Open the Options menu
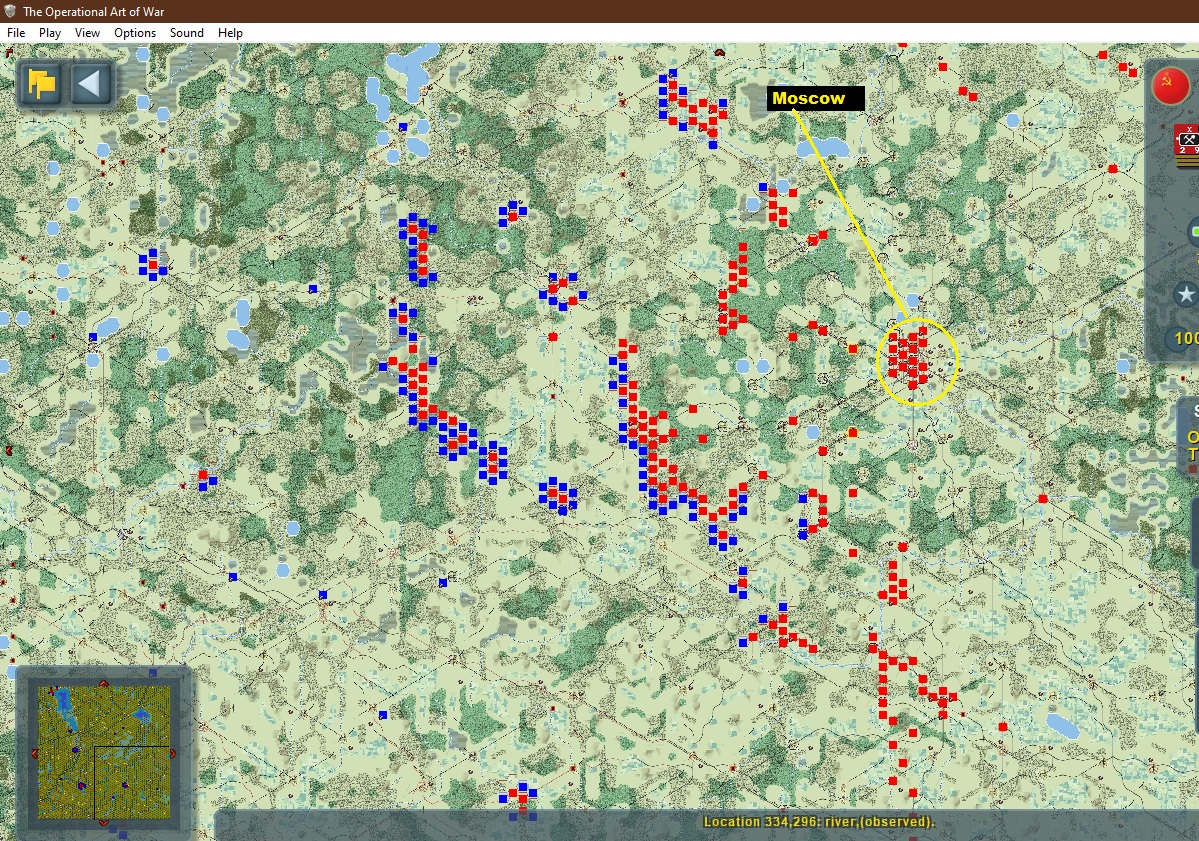The height and width of the screenshot is (841, 1199). pos(135,33)
